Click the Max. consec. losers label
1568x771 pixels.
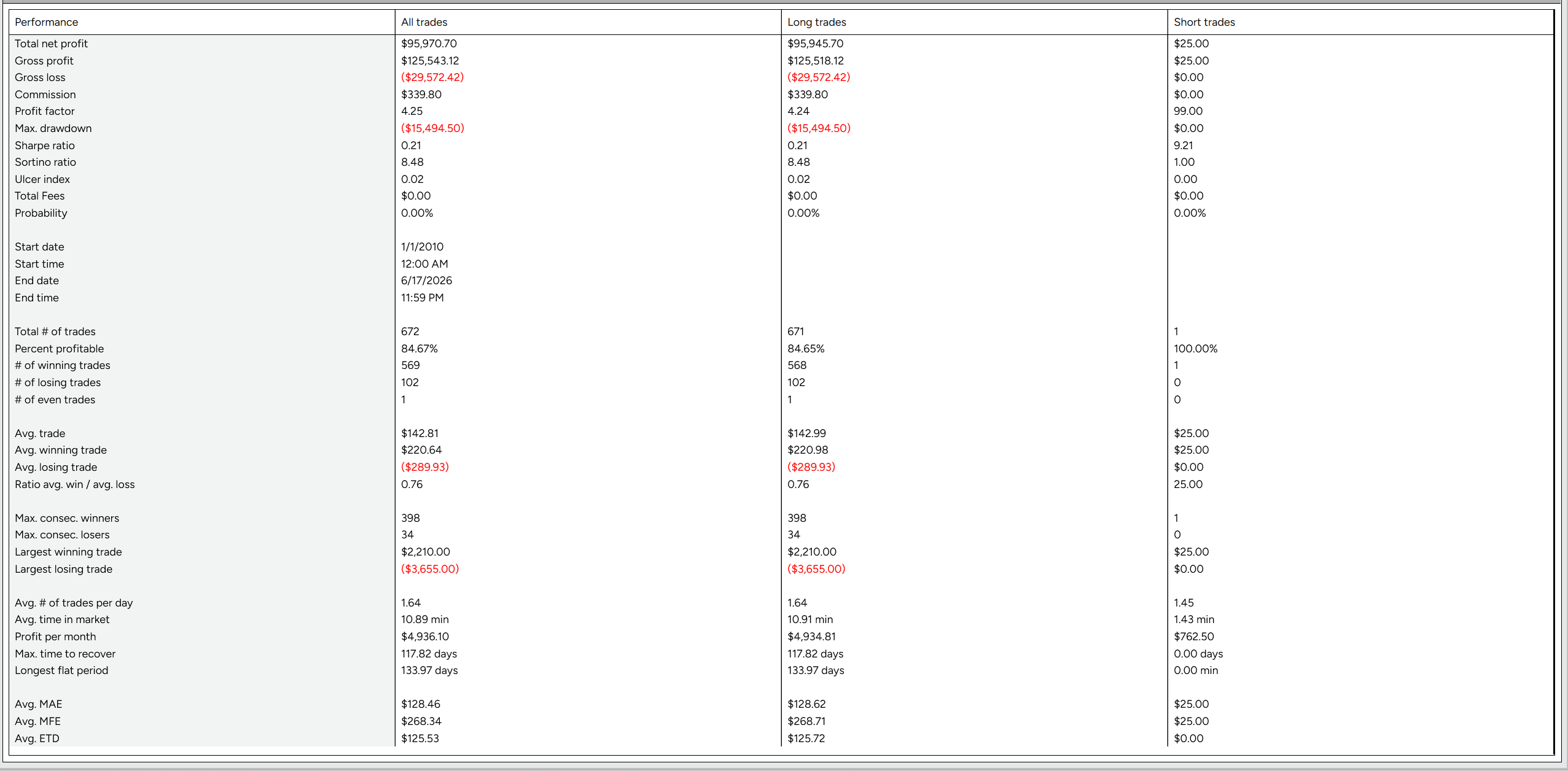pyautogui.click(x=62, y=535)
